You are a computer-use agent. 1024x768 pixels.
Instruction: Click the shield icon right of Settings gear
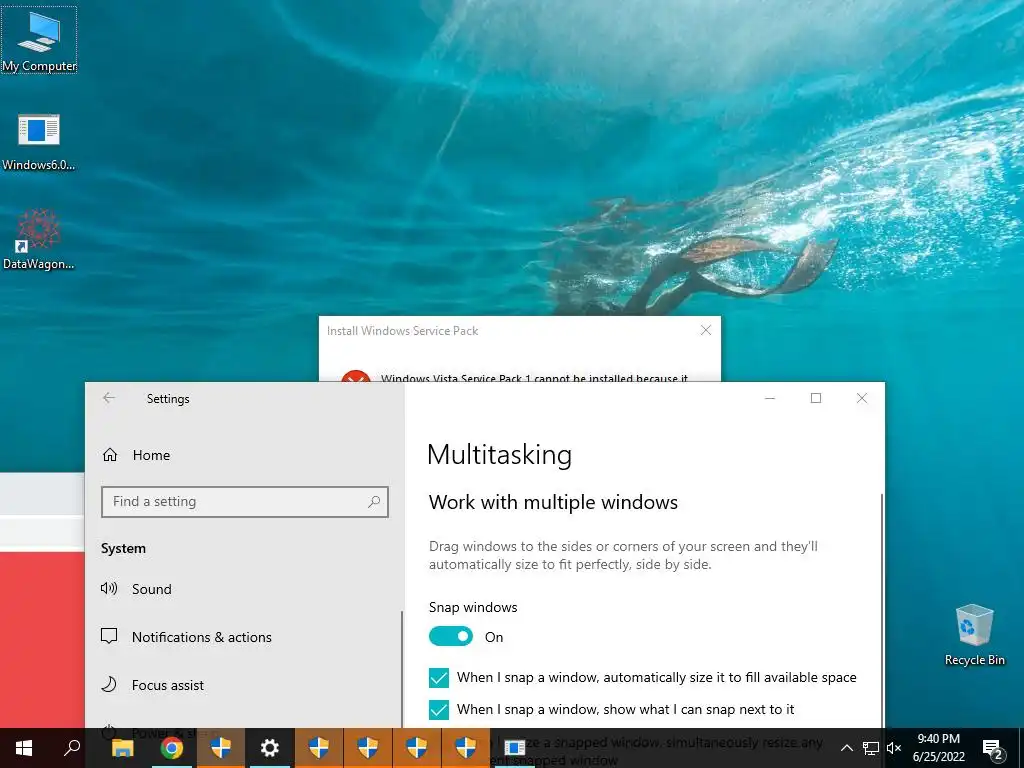point(319,748)
